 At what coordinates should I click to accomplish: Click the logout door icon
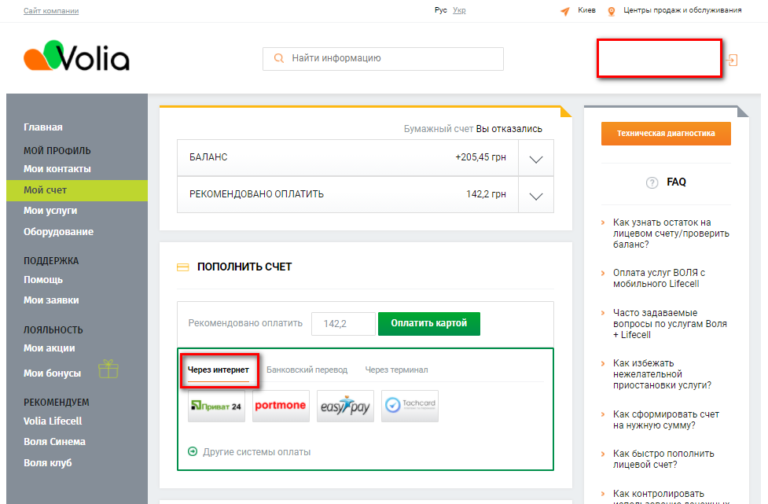click(x=732, y=60)
